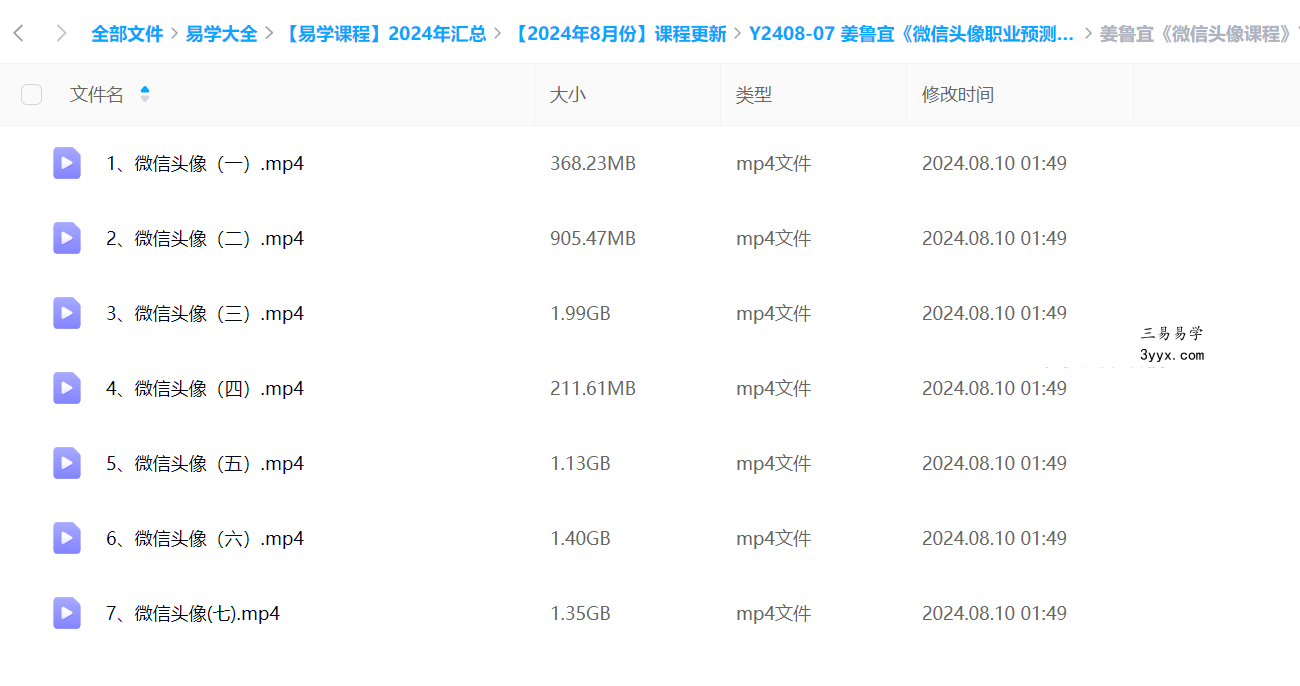Click modified time in 微信头像（六） row
The height and width of the screenshot is (686, 1300).
point(994,538)
